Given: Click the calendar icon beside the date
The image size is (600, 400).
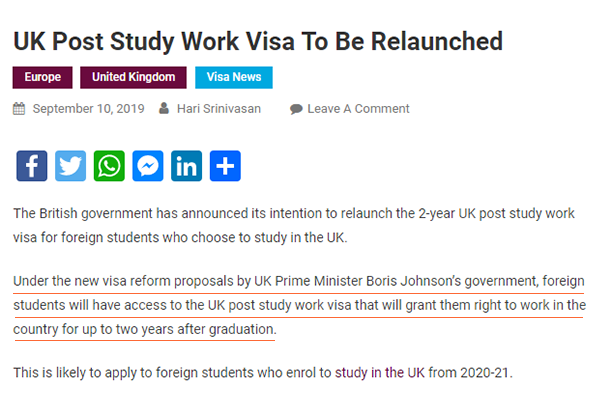Looking at the screenshot, I should click(19, 108).
